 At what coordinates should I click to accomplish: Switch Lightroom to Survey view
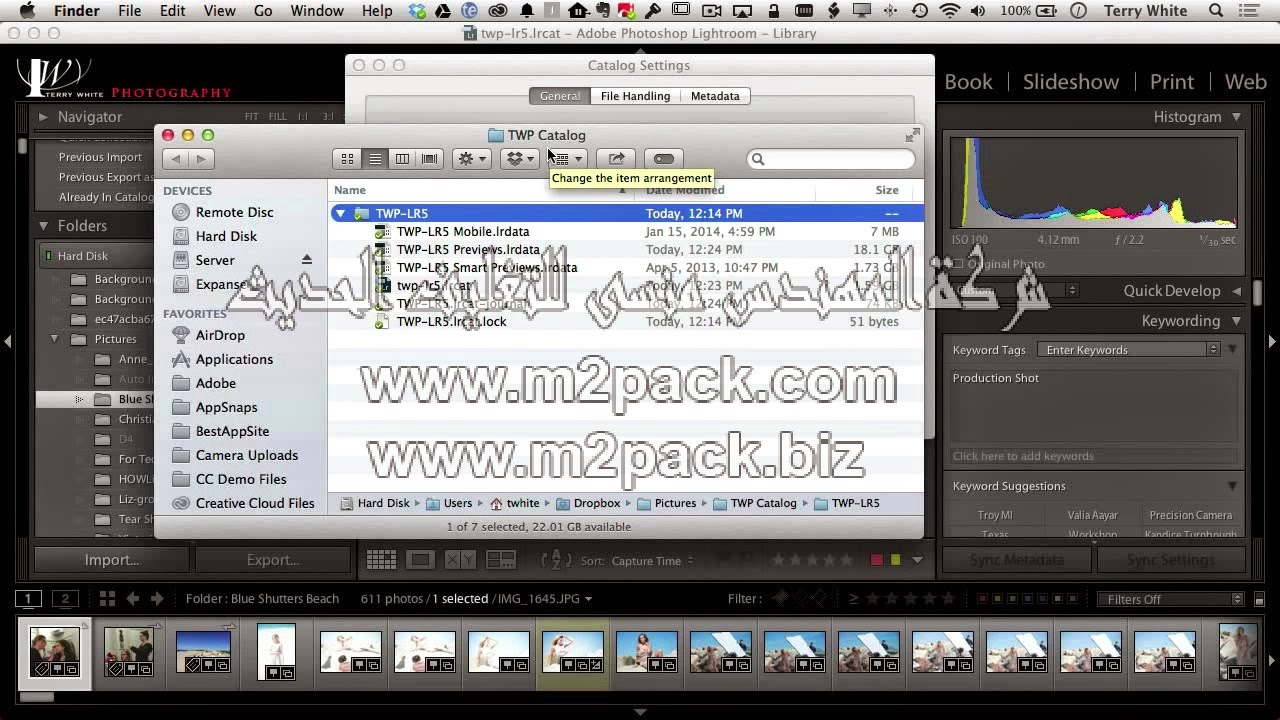tap(500, 560)
